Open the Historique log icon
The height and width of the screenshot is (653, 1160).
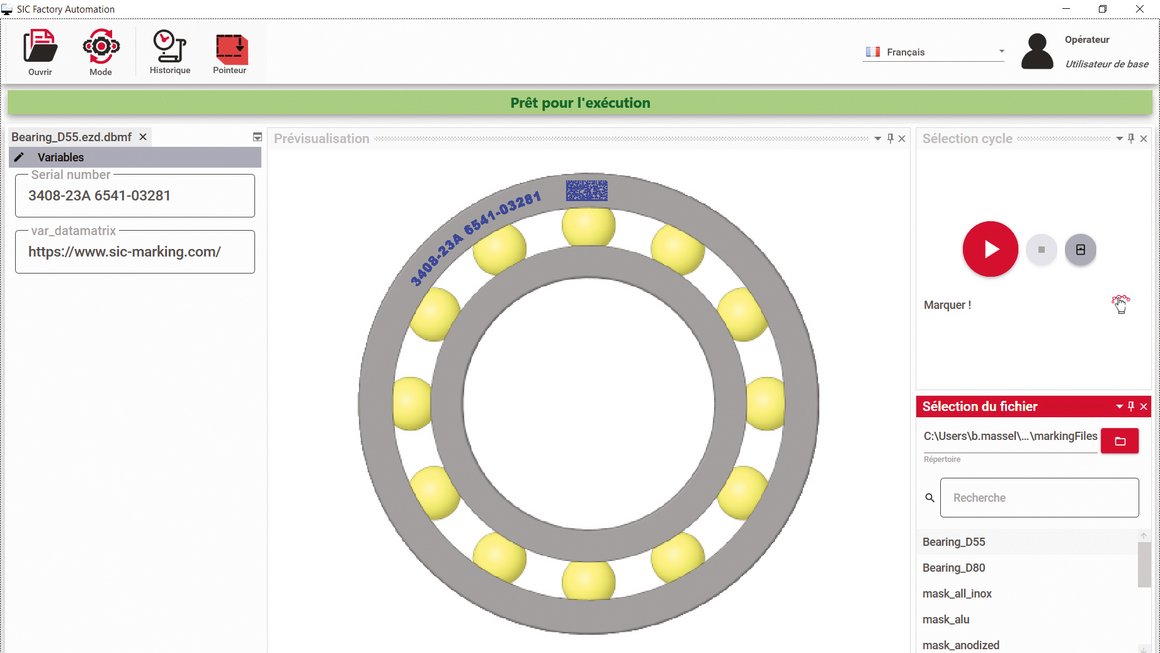pos(169,47)
